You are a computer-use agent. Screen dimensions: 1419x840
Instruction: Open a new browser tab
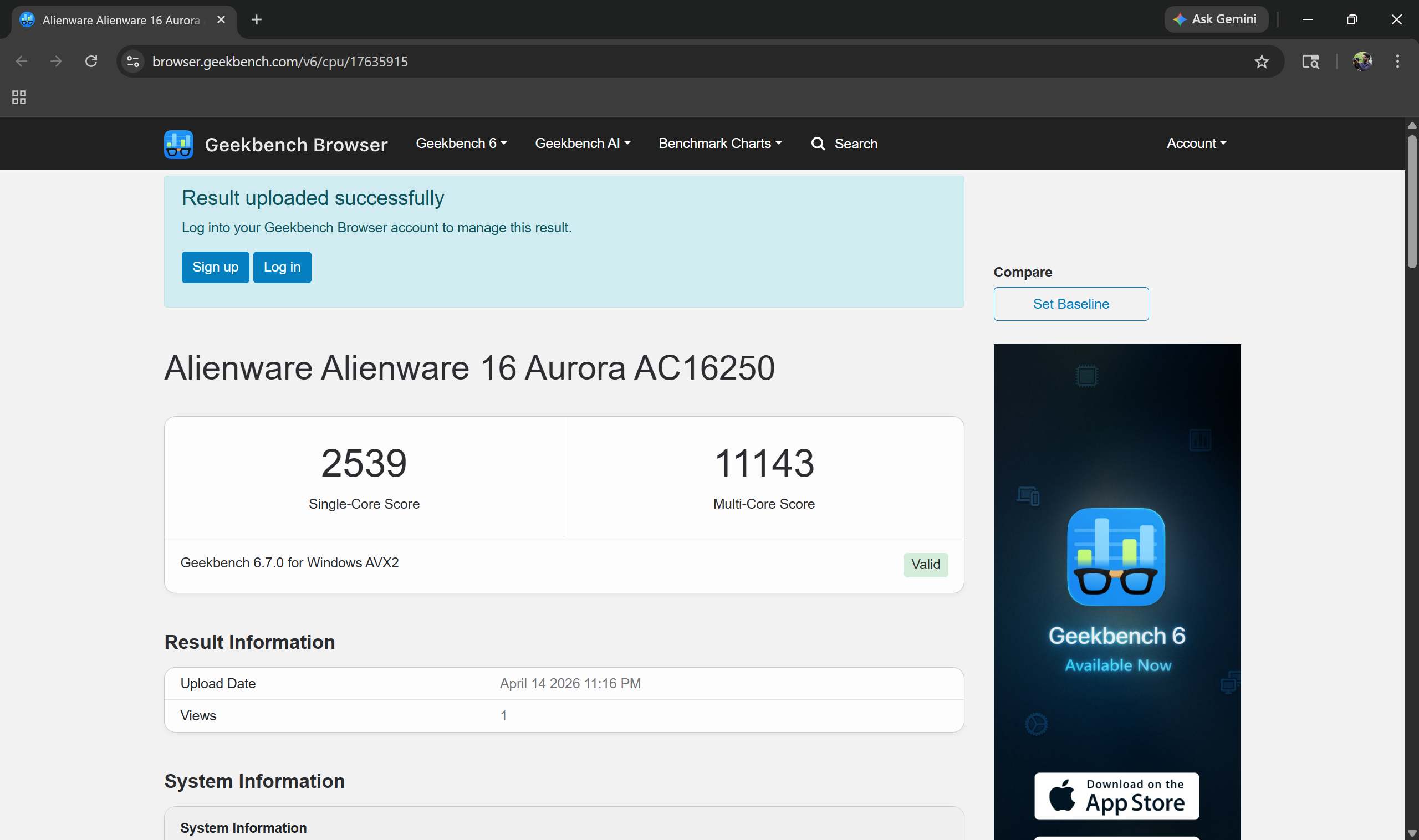(257, 20)
